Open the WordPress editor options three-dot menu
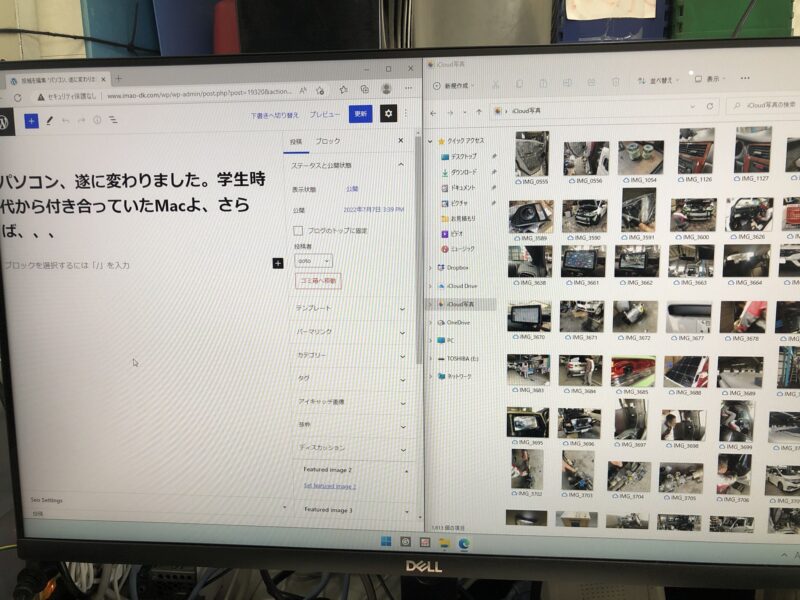The height and width of the screenshot is (600, 800). click(406, 113)
